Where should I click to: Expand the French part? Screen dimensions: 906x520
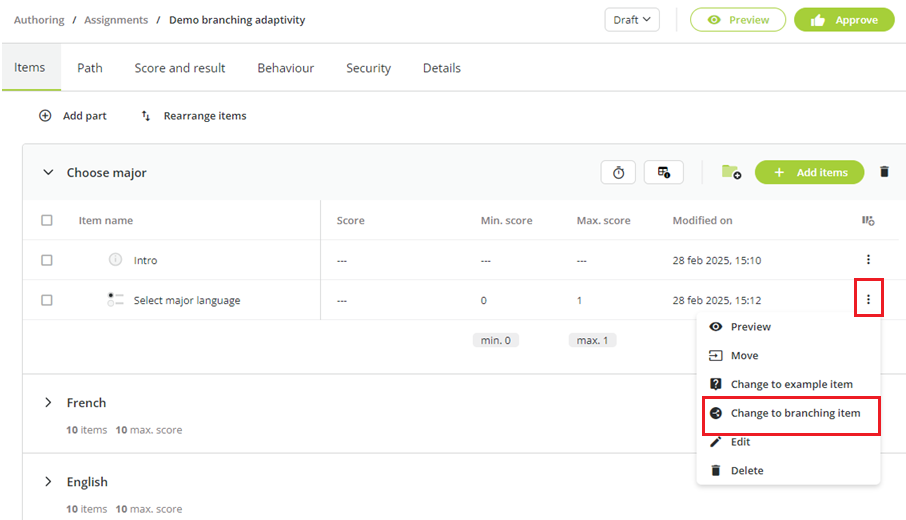point(48,403)
